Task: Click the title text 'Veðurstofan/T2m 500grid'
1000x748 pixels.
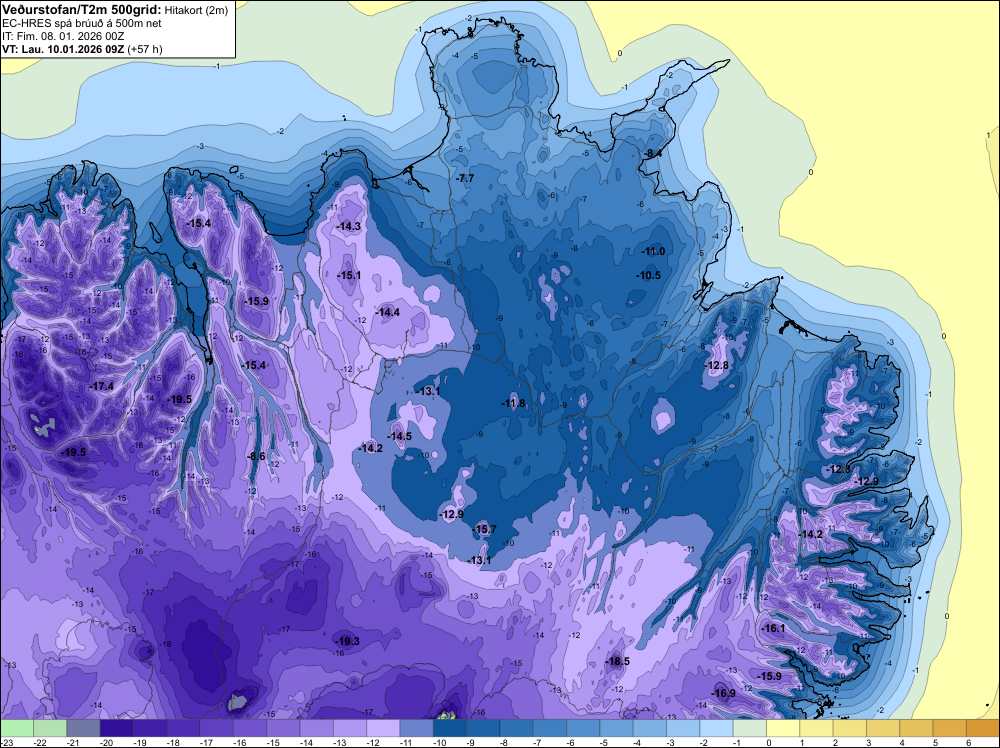Action: (x=82, y=9)
